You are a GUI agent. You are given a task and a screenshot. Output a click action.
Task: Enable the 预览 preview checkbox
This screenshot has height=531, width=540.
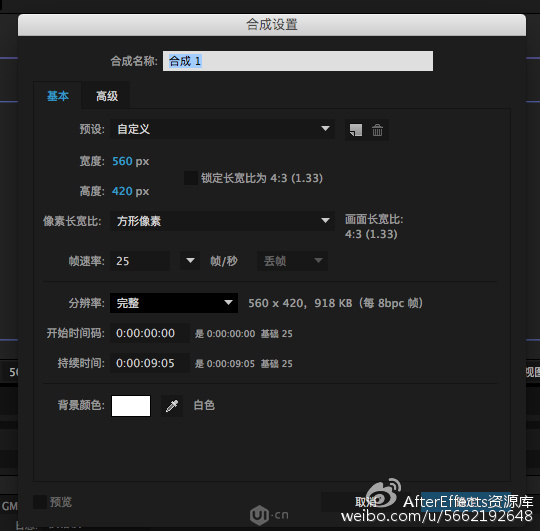(40, 502)
